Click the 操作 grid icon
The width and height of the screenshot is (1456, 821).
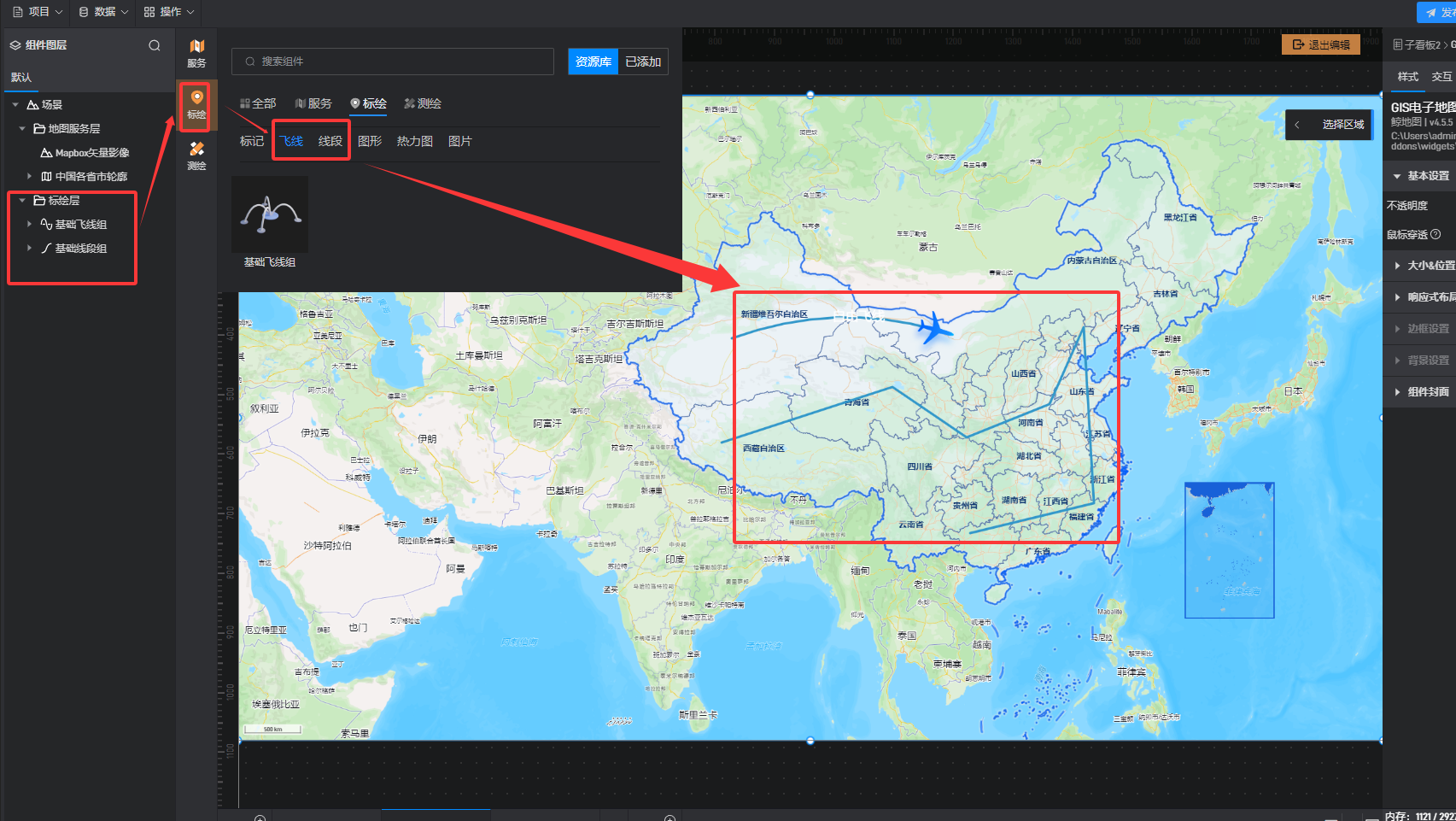(x=149, y=12)
